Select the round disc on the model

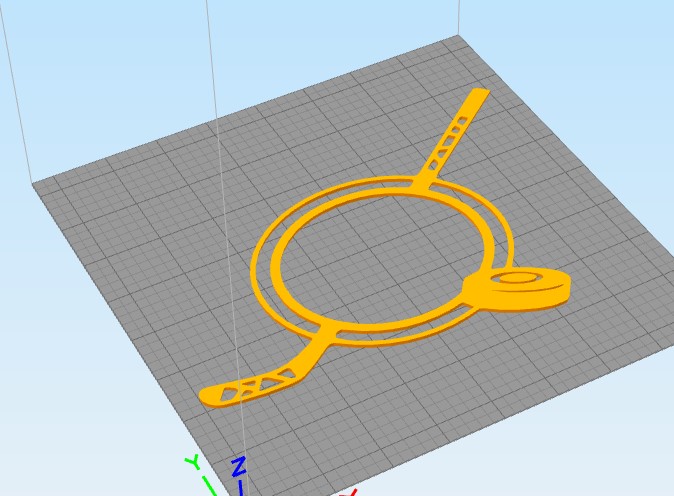518,286
